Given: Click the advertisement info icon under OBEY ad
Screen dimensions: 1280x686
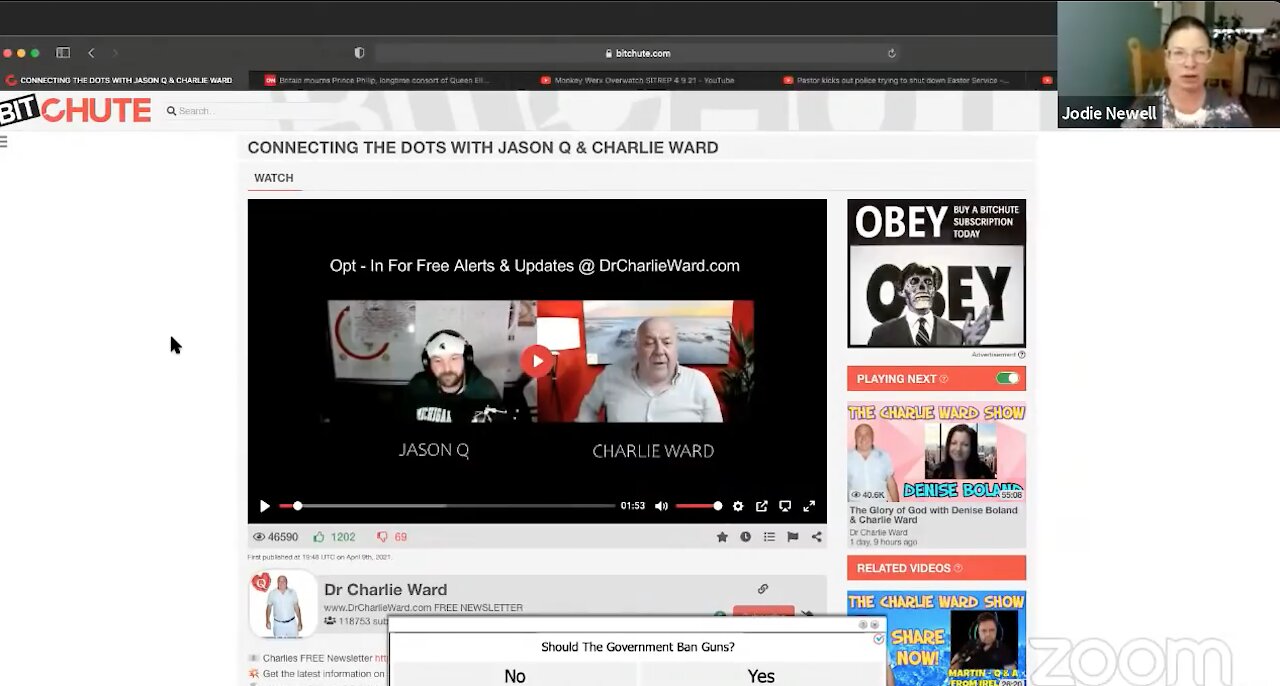Looking at the screenshot, I should 1021,354.
